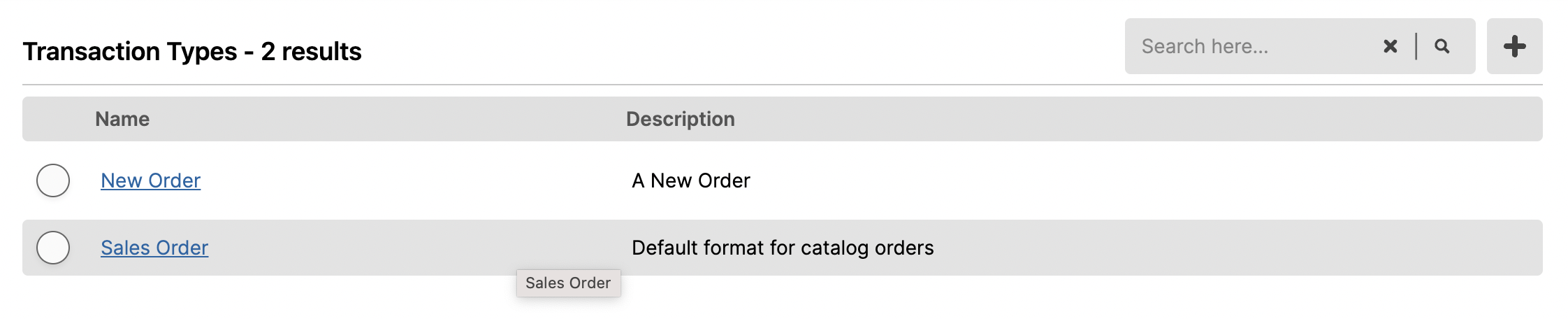Clear the search field with the X icon
The width and height of the screenshot is (1568, 319).
coord(1390,46)
